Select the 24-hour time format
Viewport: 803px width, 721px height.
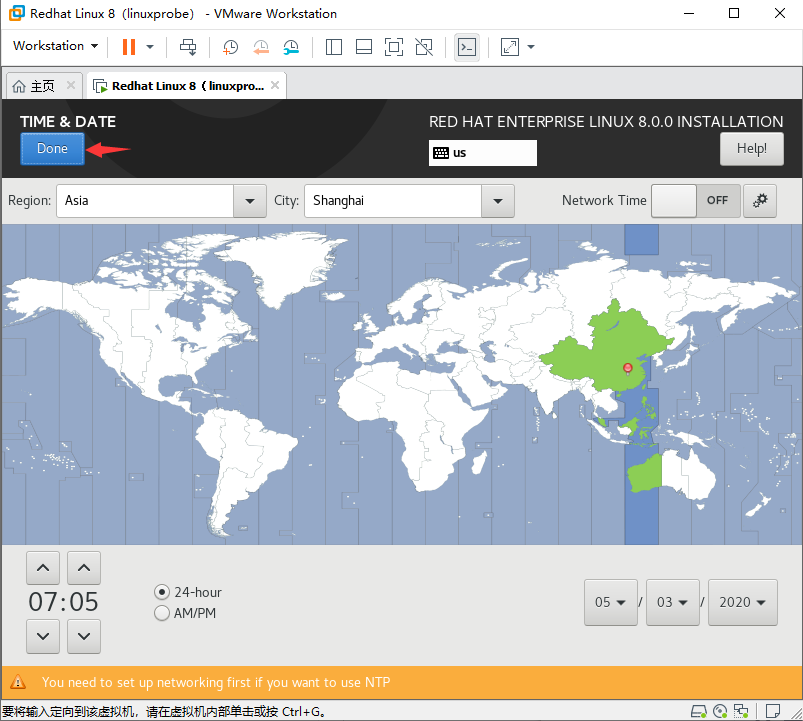click(x=188, y=592)
